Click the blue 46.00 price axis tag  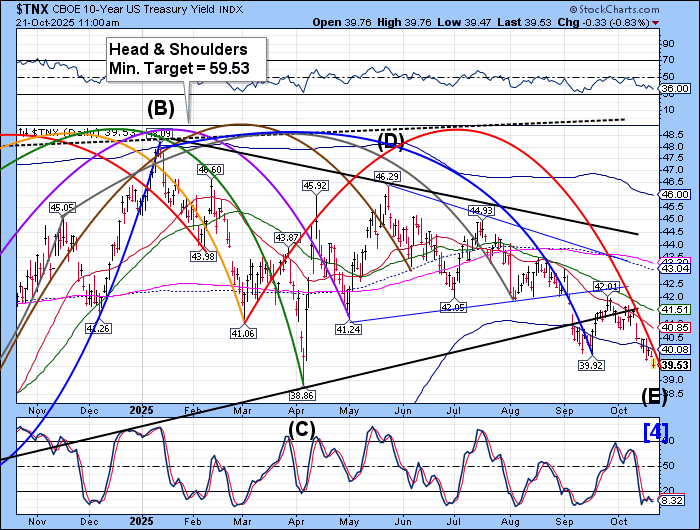(673, 195)
